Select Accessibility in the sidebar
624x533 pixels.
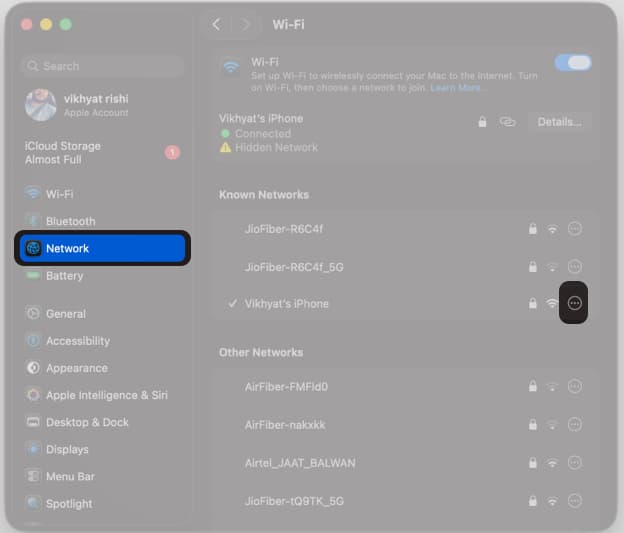102,341
